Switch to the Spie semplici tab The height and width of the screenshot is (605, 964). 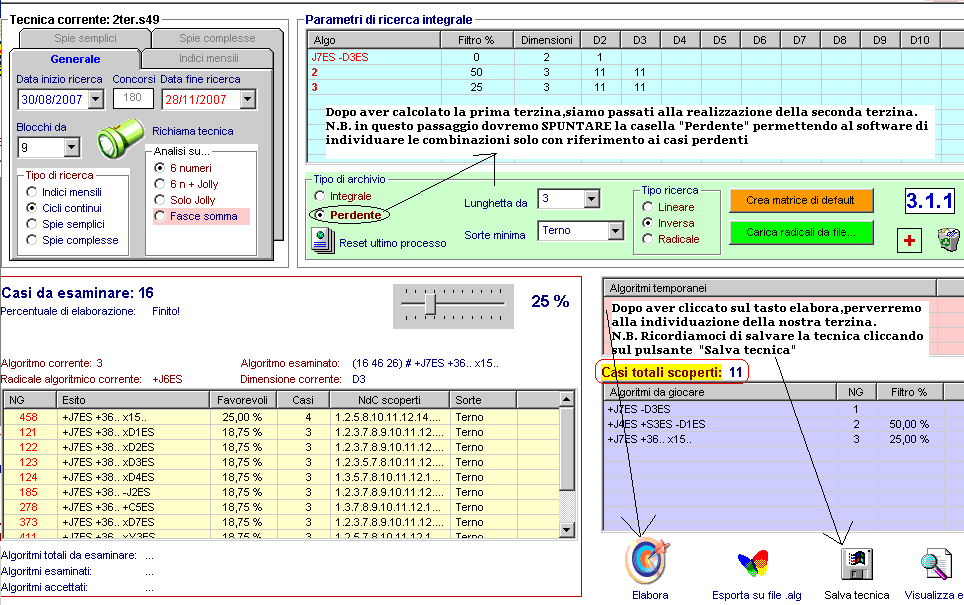(85, 38)
